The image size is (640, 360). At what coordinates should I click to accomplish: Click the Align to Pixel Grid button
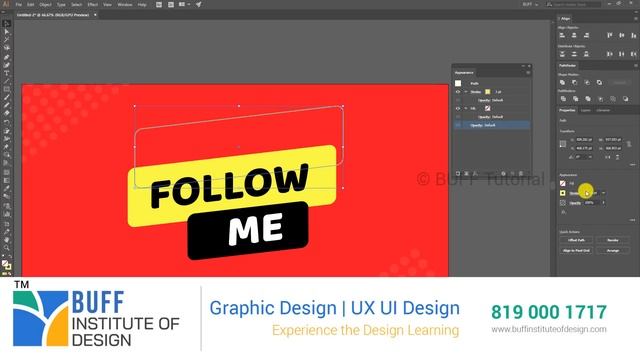coord(576,250)
